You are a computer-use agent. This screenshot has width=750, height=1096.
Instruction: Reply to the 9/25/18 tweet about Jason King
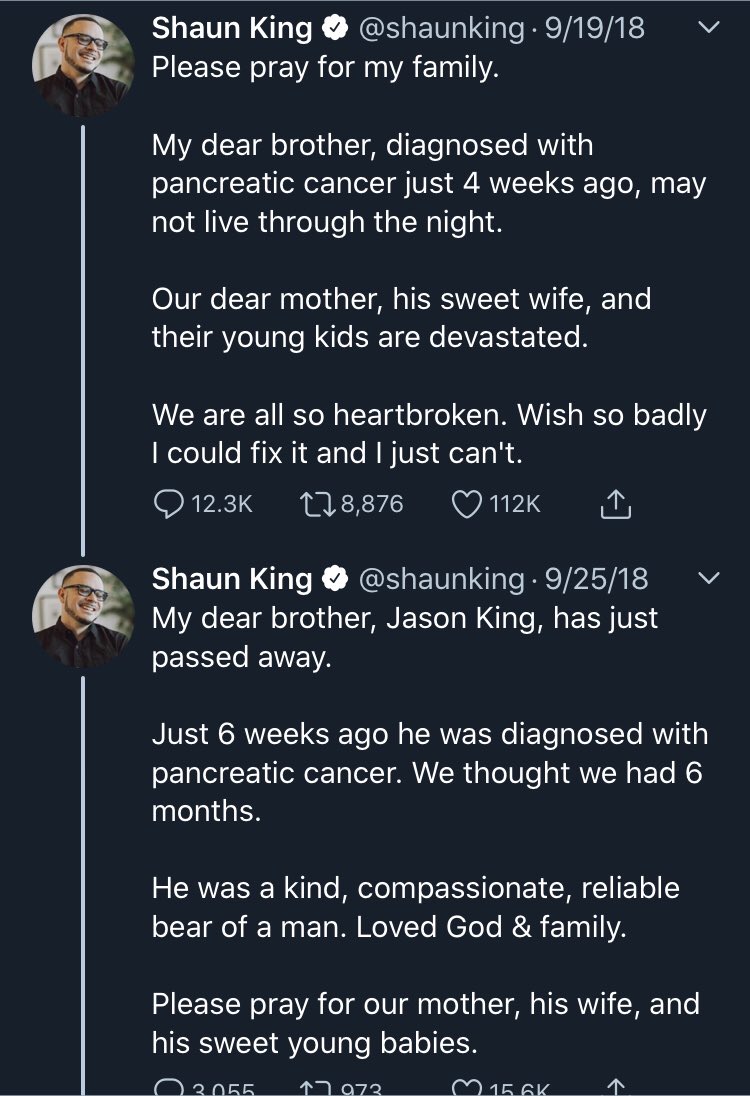pyautogui.click(x=168, y=1087)
